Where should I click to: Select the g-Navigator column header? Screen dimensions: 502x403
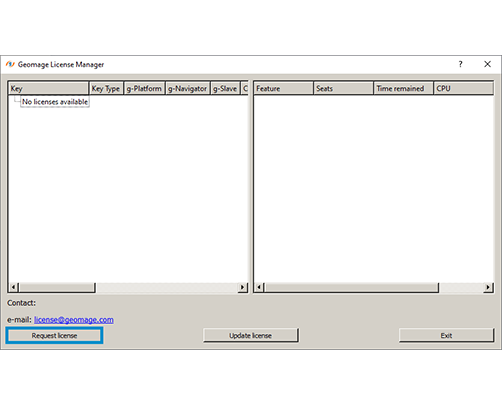(188, 88)
